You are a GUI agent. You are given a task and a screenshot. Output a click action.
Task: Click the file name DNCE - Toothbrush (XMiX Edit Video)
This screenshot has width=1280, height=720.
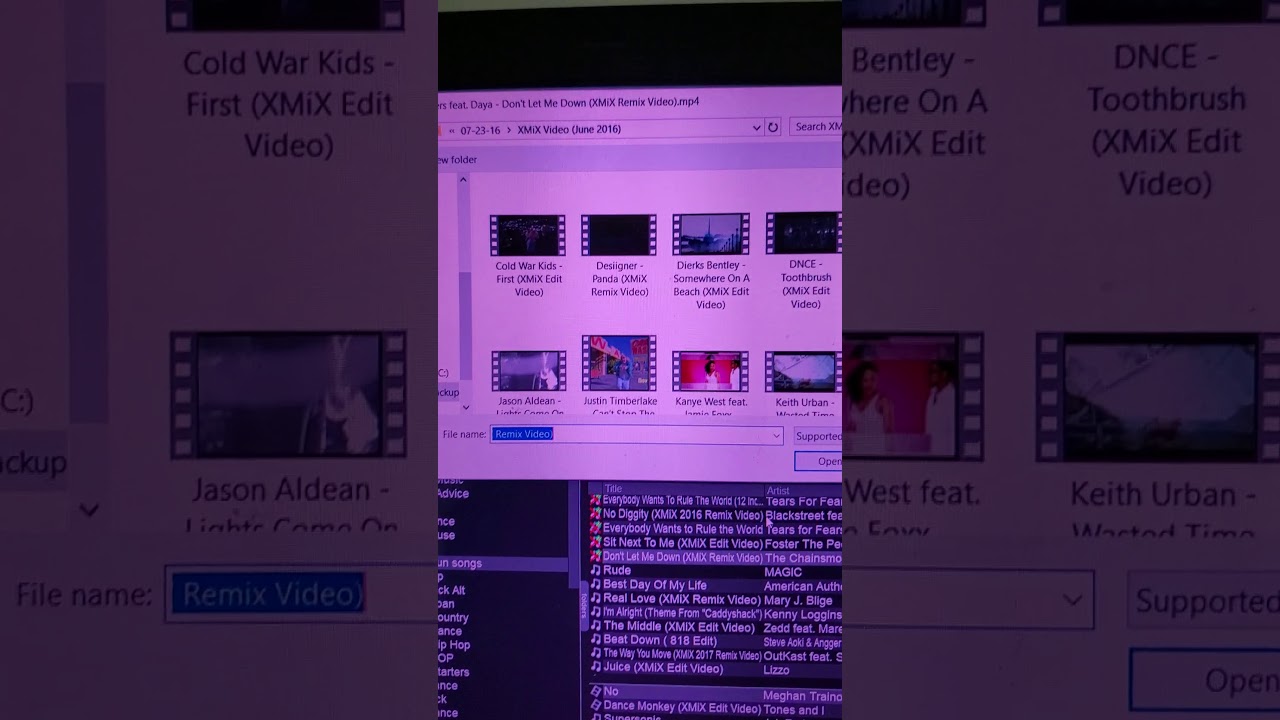pos(806,284)
